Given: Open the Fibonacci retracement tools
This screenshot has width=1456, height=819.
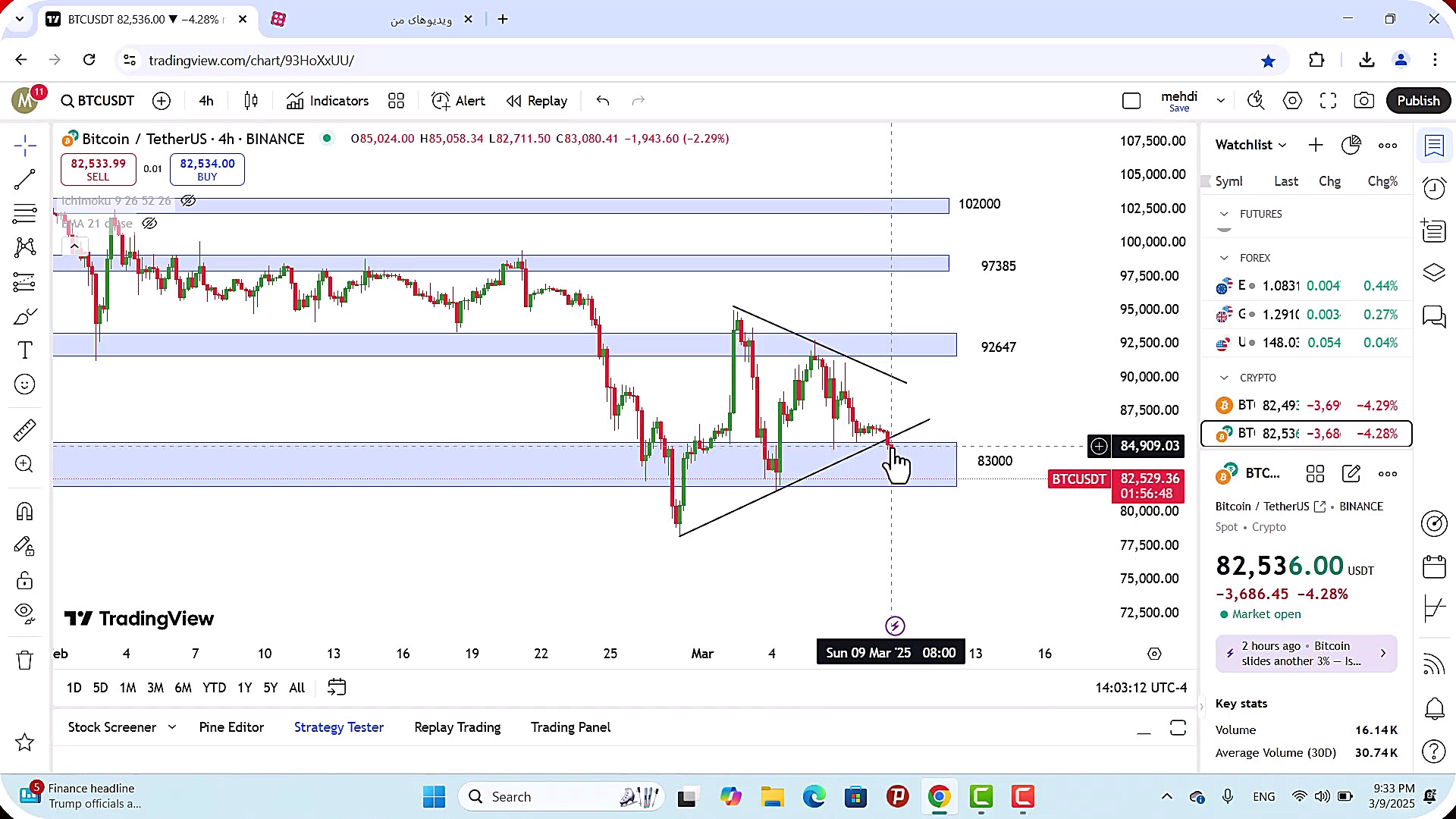Looking at the screenshot, I should click(x=25, y=214).
